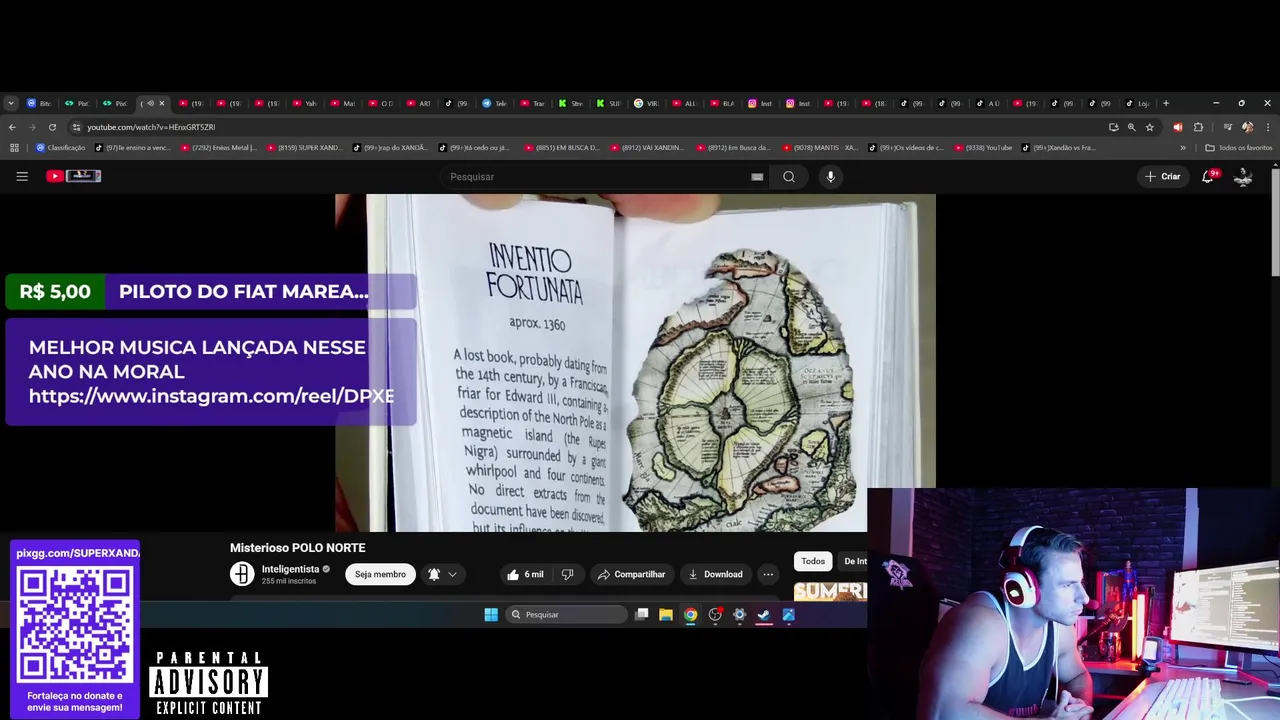Switch to the Bitc tab
This screenshot has width=1280, height=720.
coord(38,103)
